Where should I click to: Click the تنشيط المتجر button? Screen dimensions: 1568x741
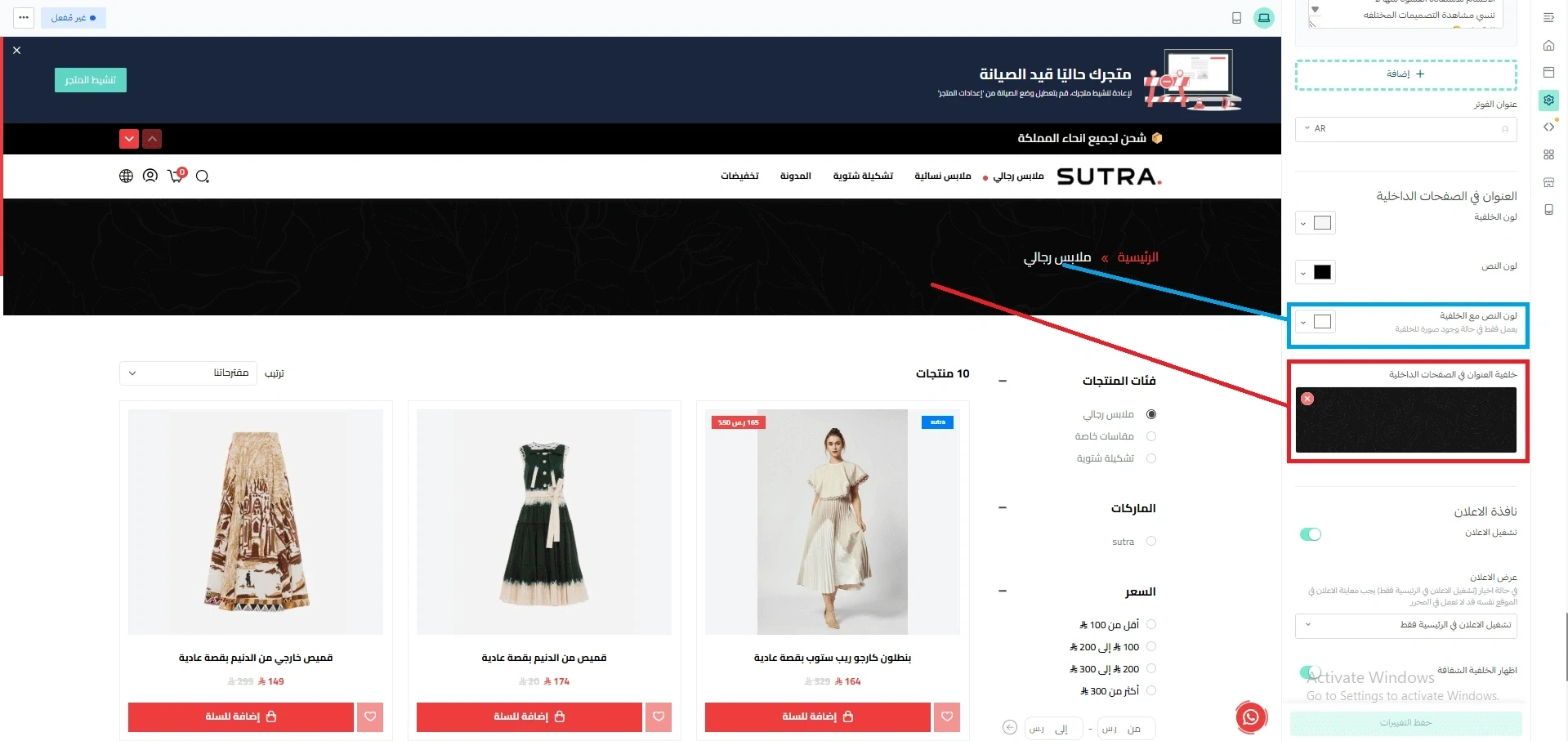click(91, 80)
